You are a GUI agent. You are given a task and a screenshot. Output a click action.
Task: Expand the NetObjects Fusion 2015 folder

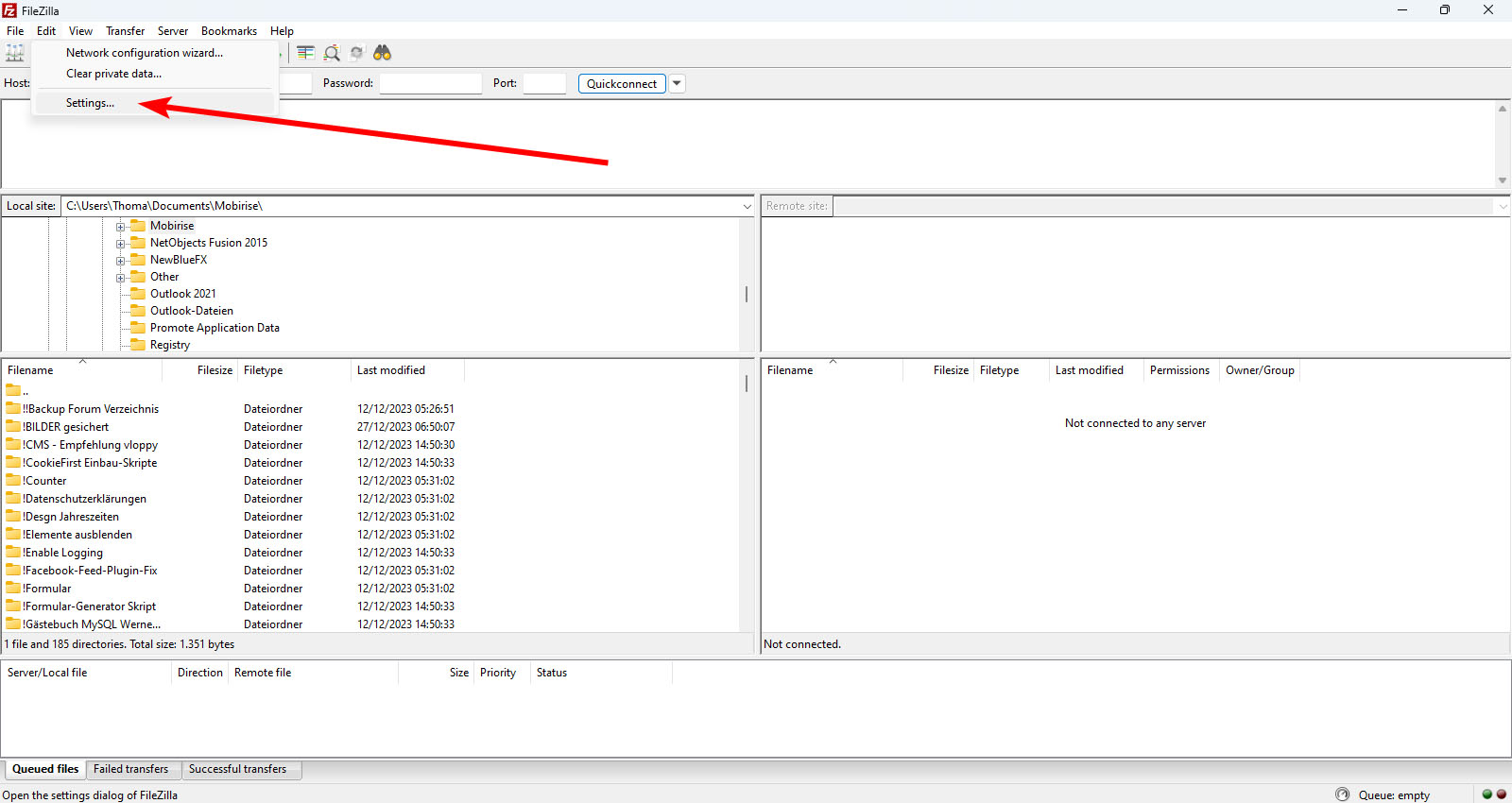pyautogui.click(x=120, y=244)
